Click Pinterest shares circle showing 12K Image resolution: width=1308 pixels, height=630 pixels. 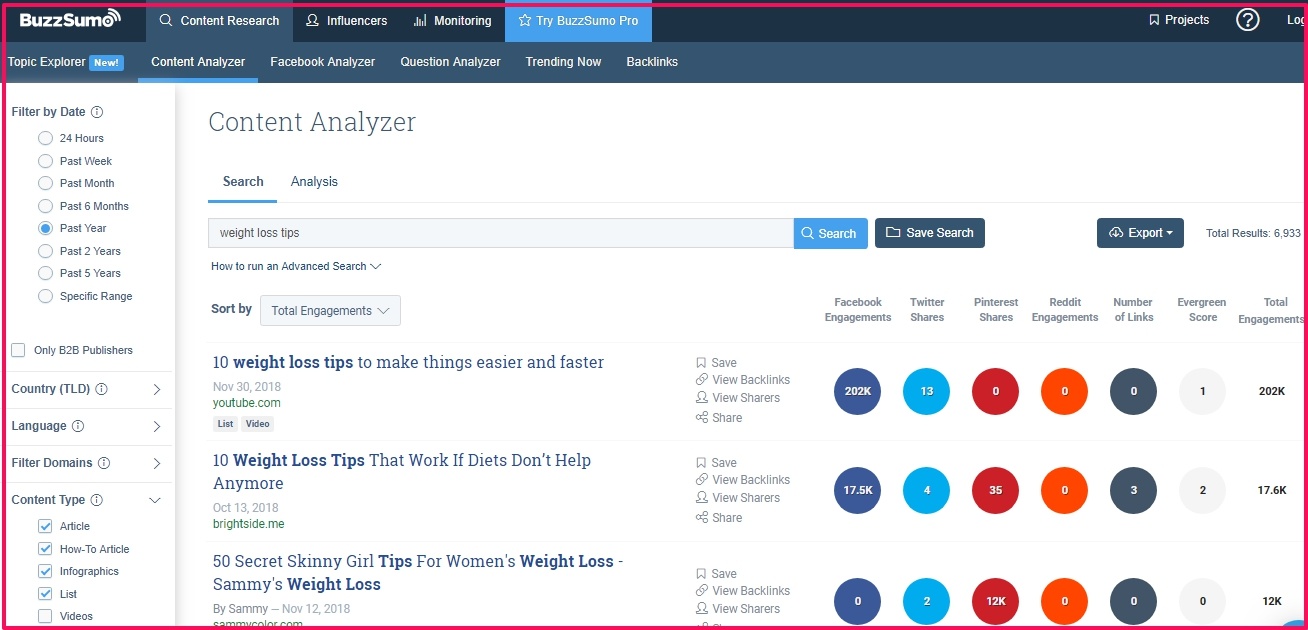click(x=995, y=602)
